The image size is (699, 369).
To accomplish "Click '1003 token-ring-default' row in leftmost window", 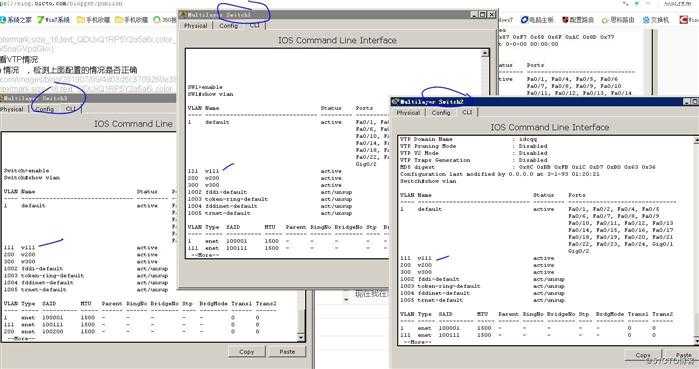I will click(86, 275).
